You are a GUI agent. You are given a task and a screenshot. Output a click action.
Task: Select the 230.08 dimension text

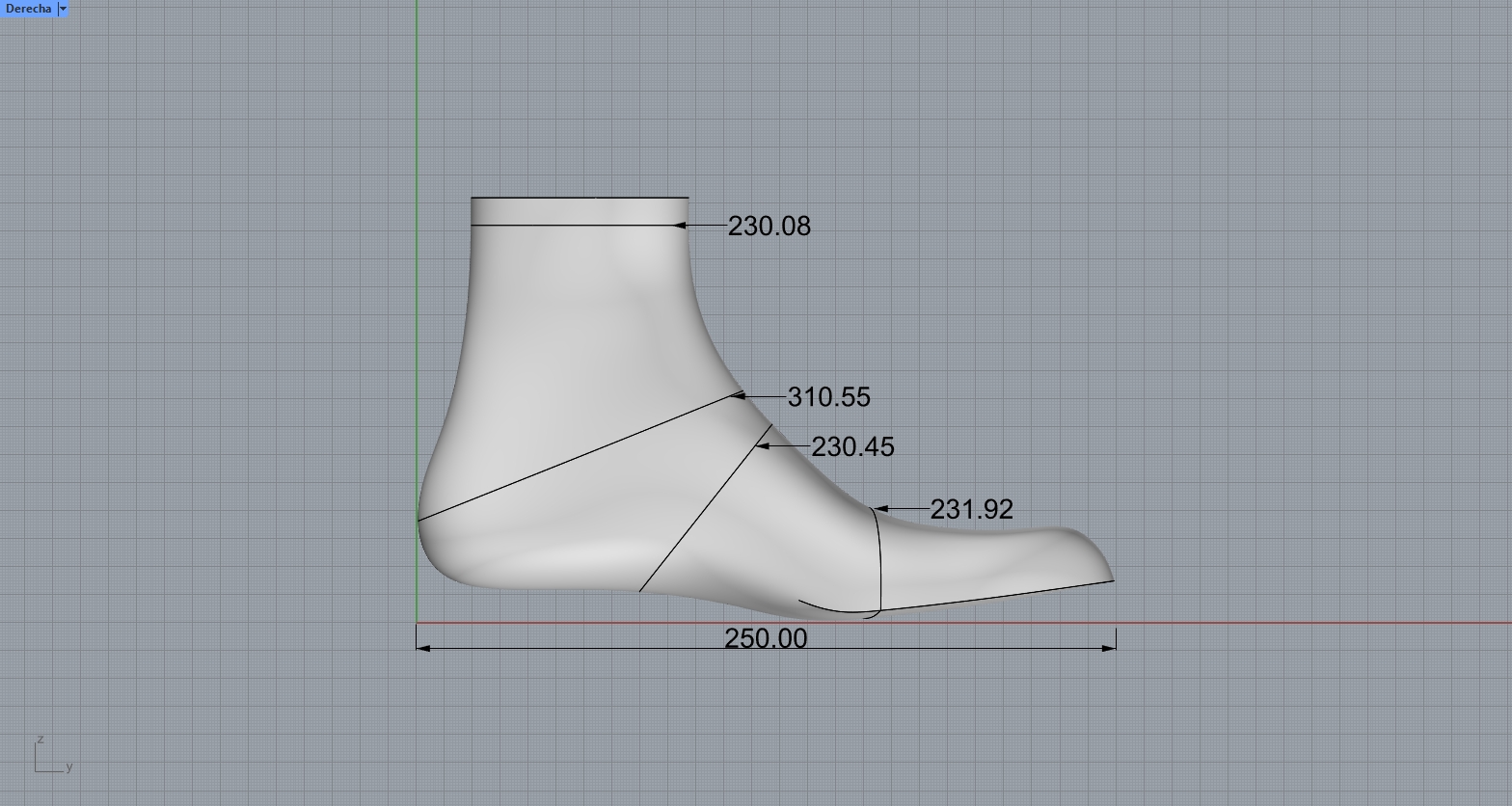pos(769,227)
